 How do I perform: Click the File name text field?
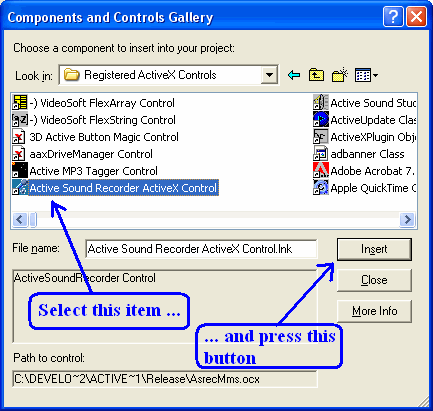[201, 249]
